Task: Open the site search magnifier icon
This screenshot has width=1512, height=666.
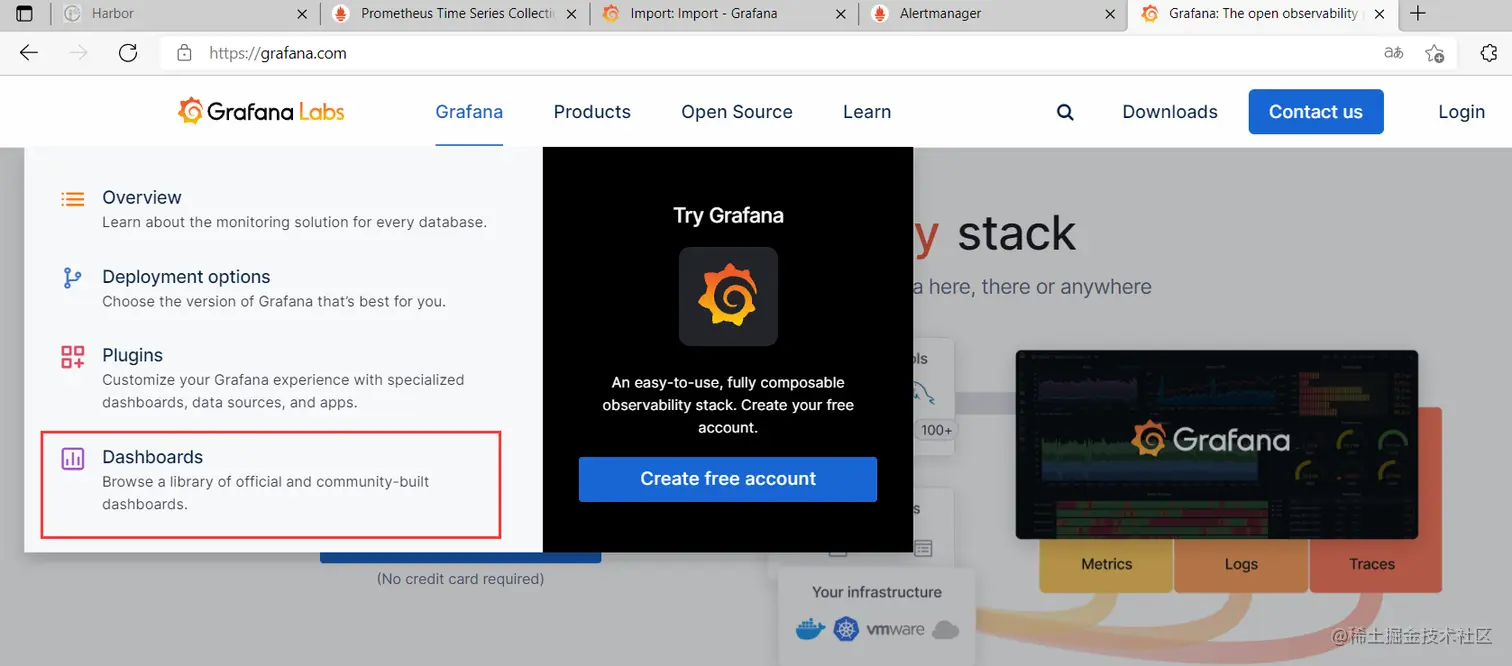Action: [x=1065, y=112]
